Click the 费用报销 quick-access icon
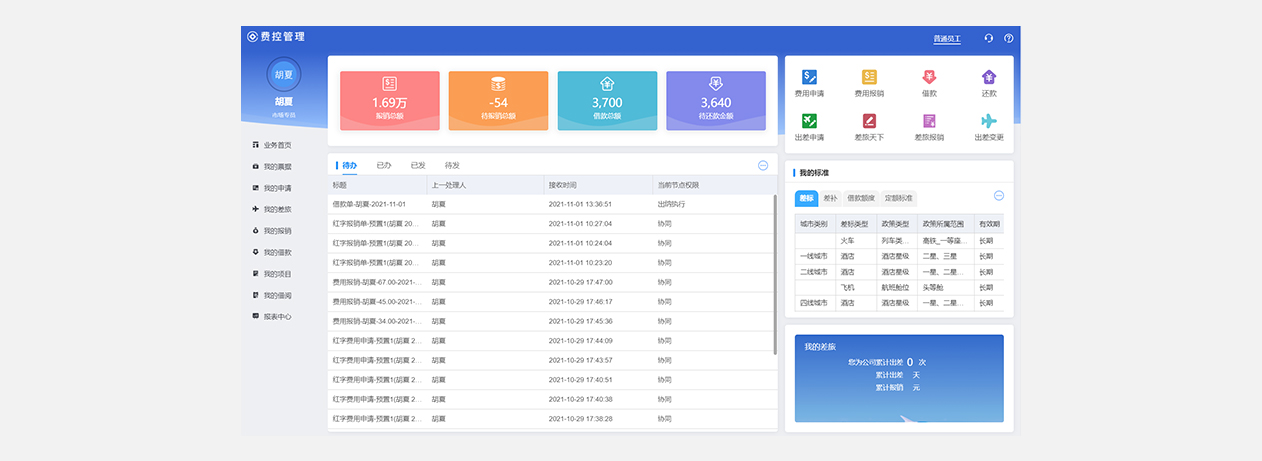This screenshot has height=461, width=1262. point(869,77)
